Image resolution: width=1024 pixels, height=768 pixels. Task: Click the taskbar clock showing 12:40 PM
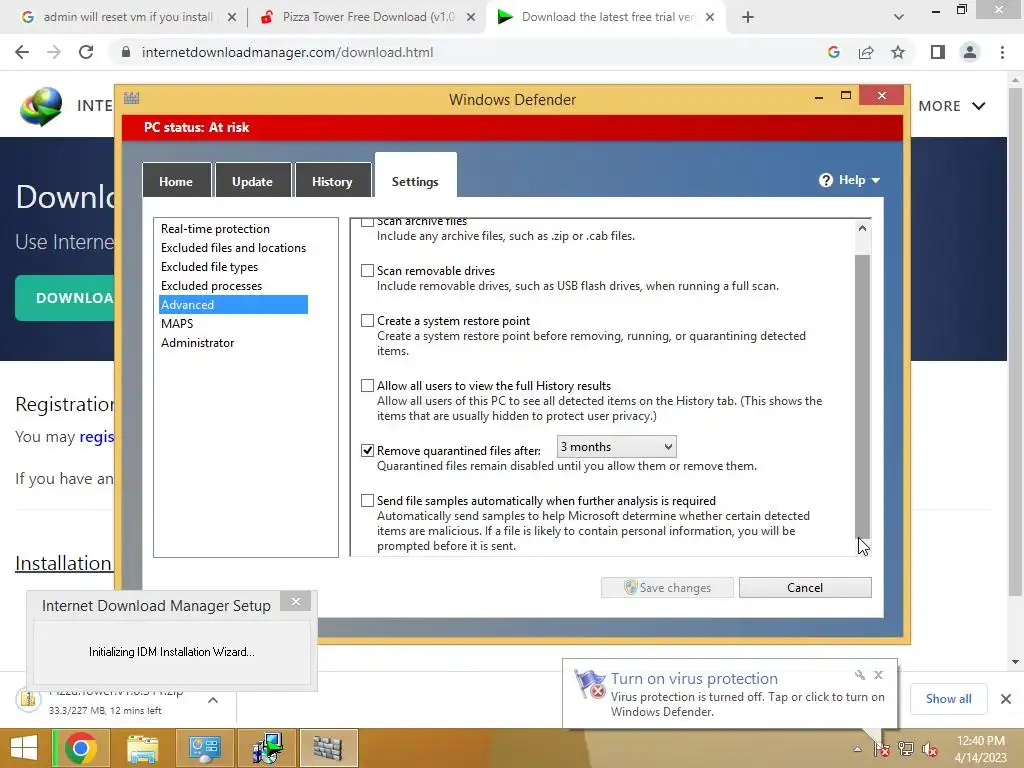(x=980, y=749)
